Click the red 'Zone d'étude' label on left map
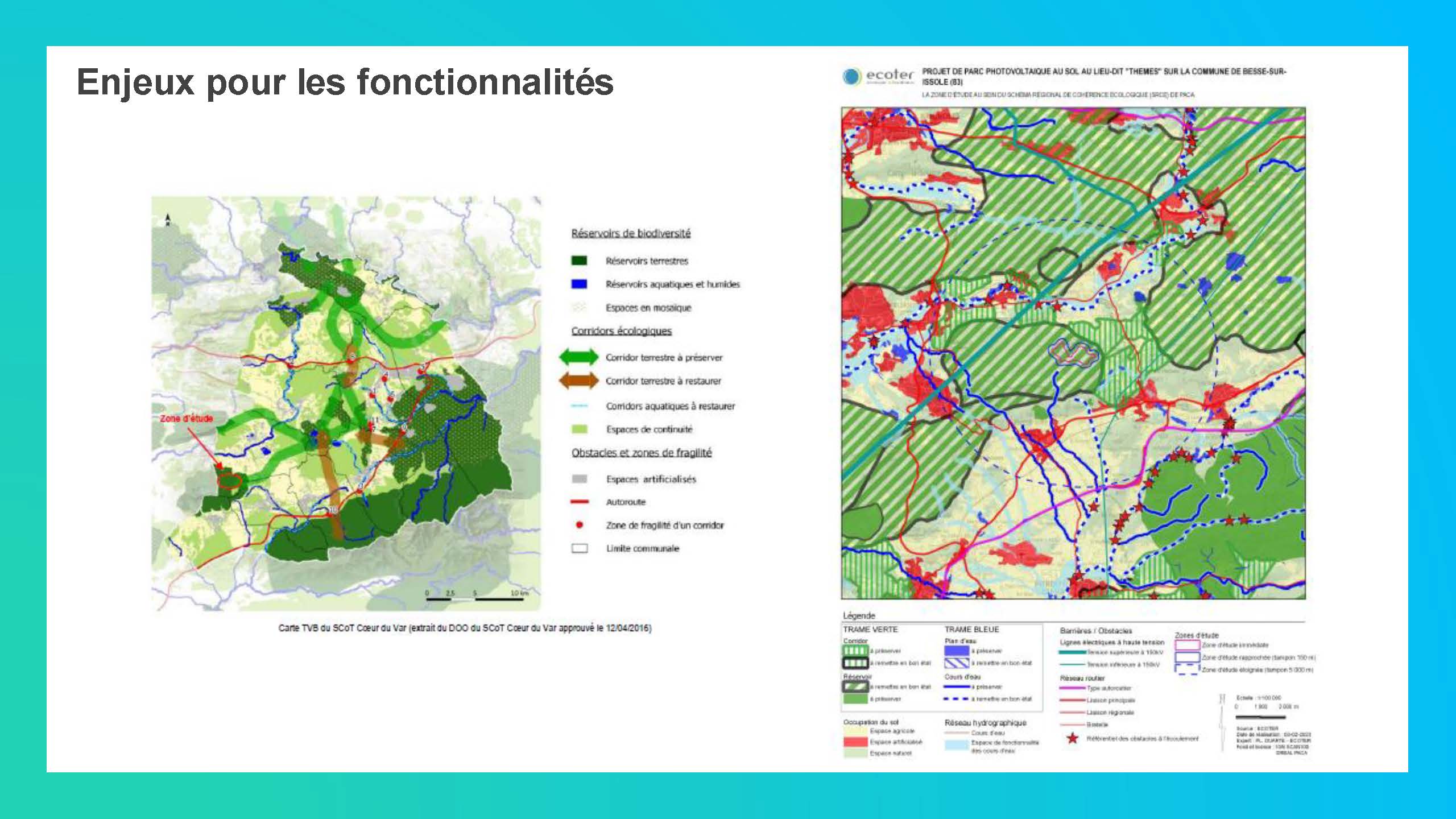1456x819 pixels. pos(187,418)
